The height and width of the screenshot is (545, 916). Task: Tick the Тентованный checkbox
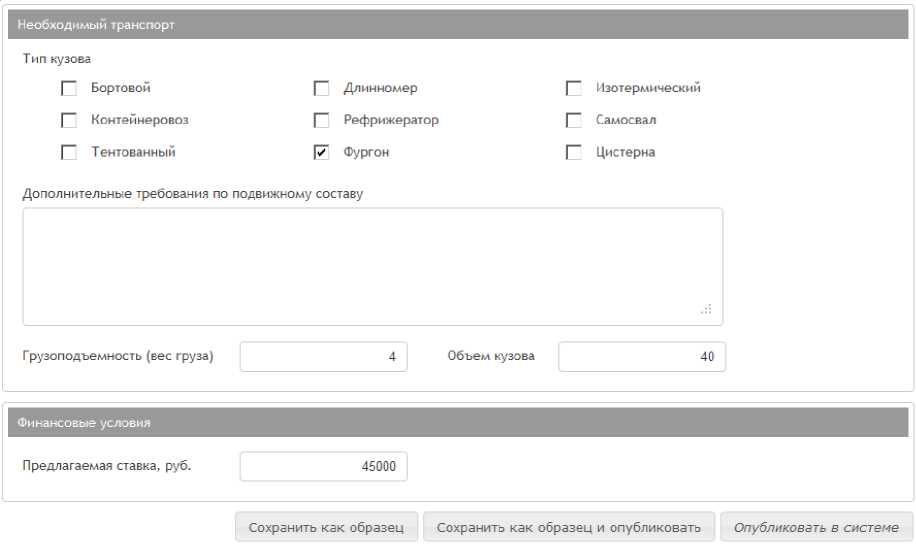pos(69,153)
